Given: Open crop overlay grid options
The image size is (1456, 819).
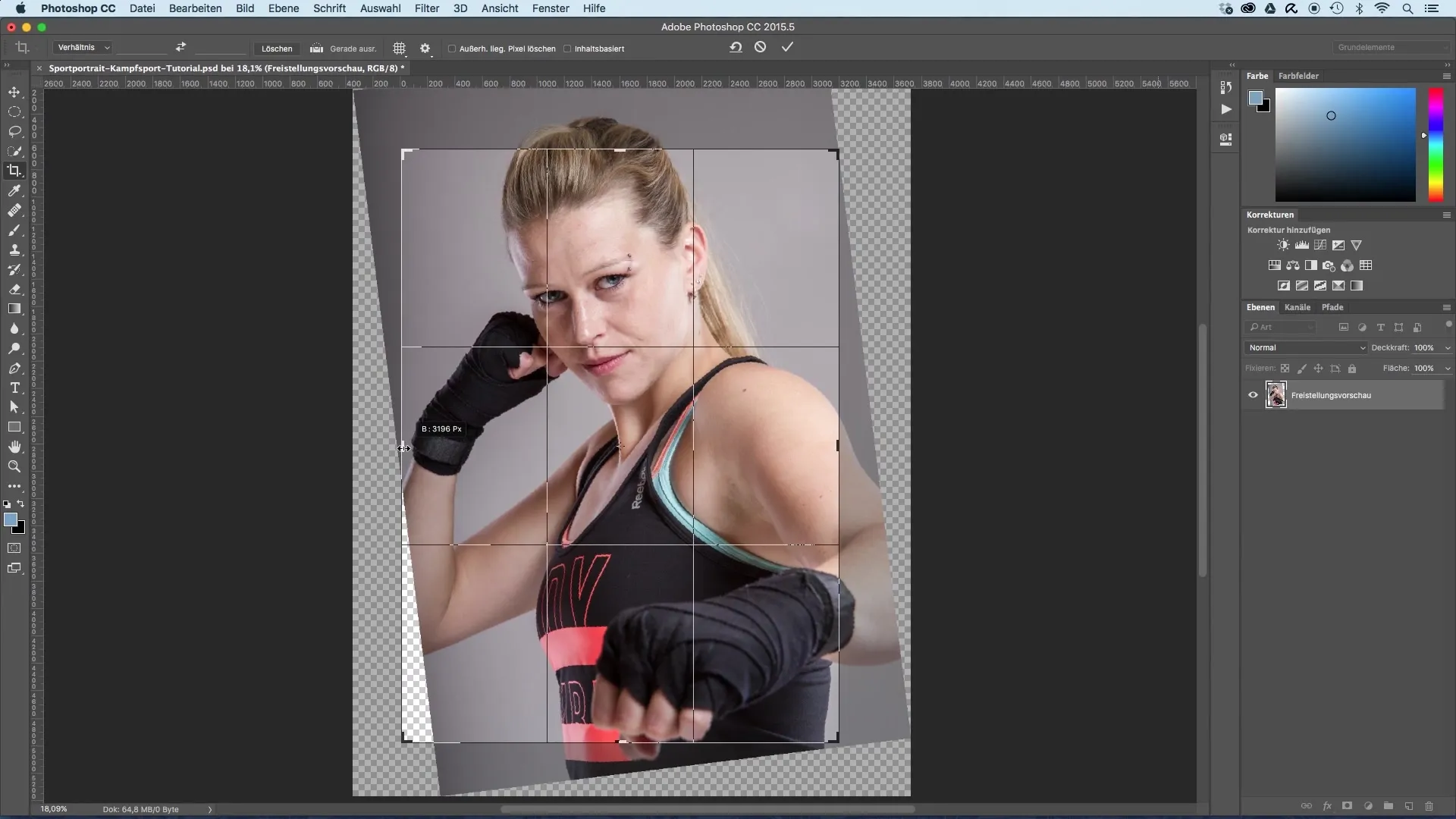Looking at the screenshot, I should pos(399,48).
